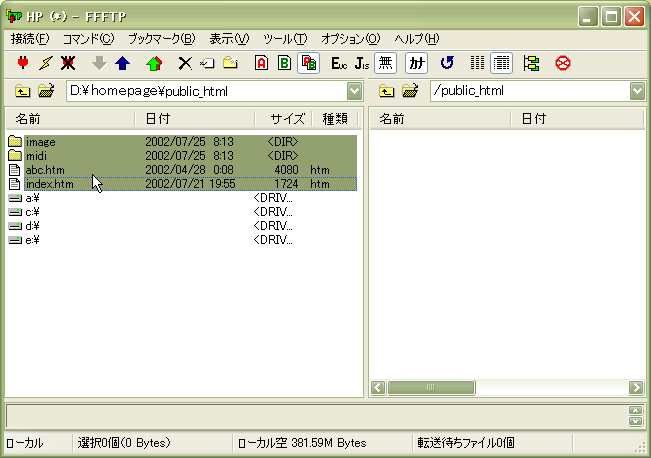This screenshot has width=651, height=458.
Task: Click the red Abort transfer icon
Action: pos(563,63)
